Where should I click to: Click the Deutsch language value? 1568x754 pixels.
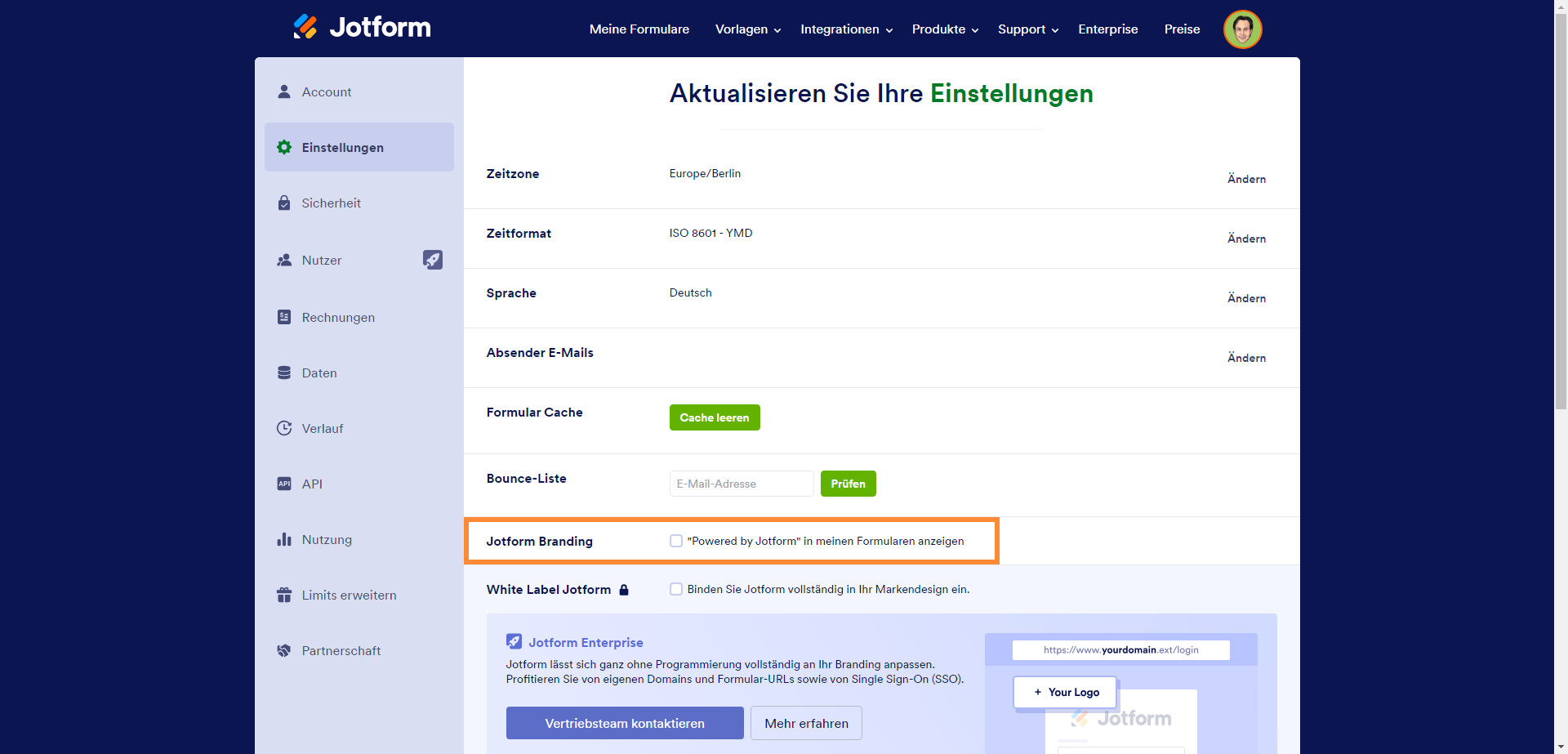[x=691, y=292]
